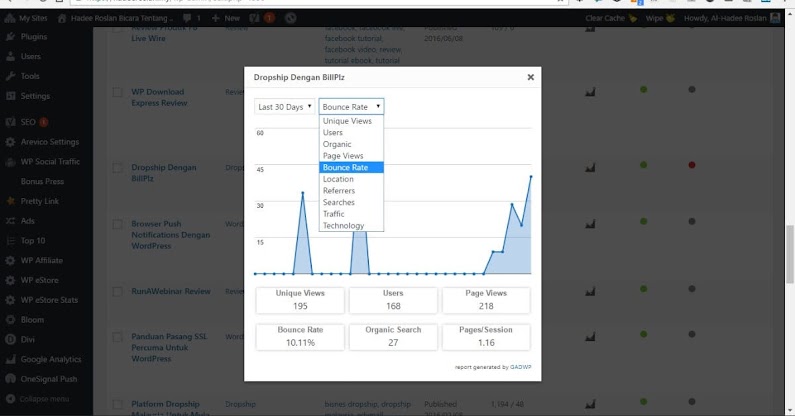This screenshot has width=795, height=416.
Task: Click the Bounce Rate 10.11% stat box
Action: click(x=300, y=336)
